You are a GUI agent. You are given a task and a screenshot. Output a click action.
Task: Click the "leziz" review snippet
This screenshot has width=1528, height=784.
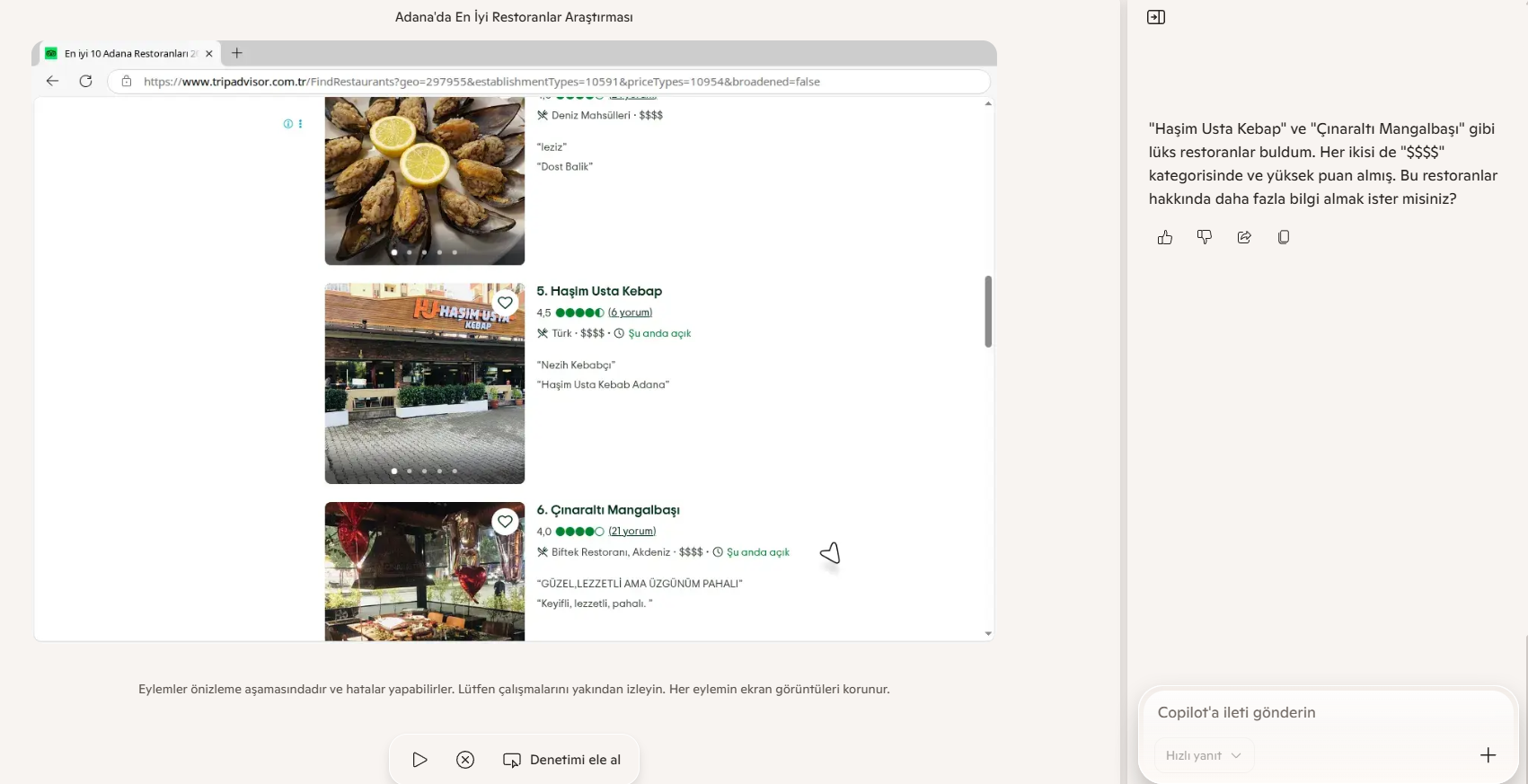point(552,146)
